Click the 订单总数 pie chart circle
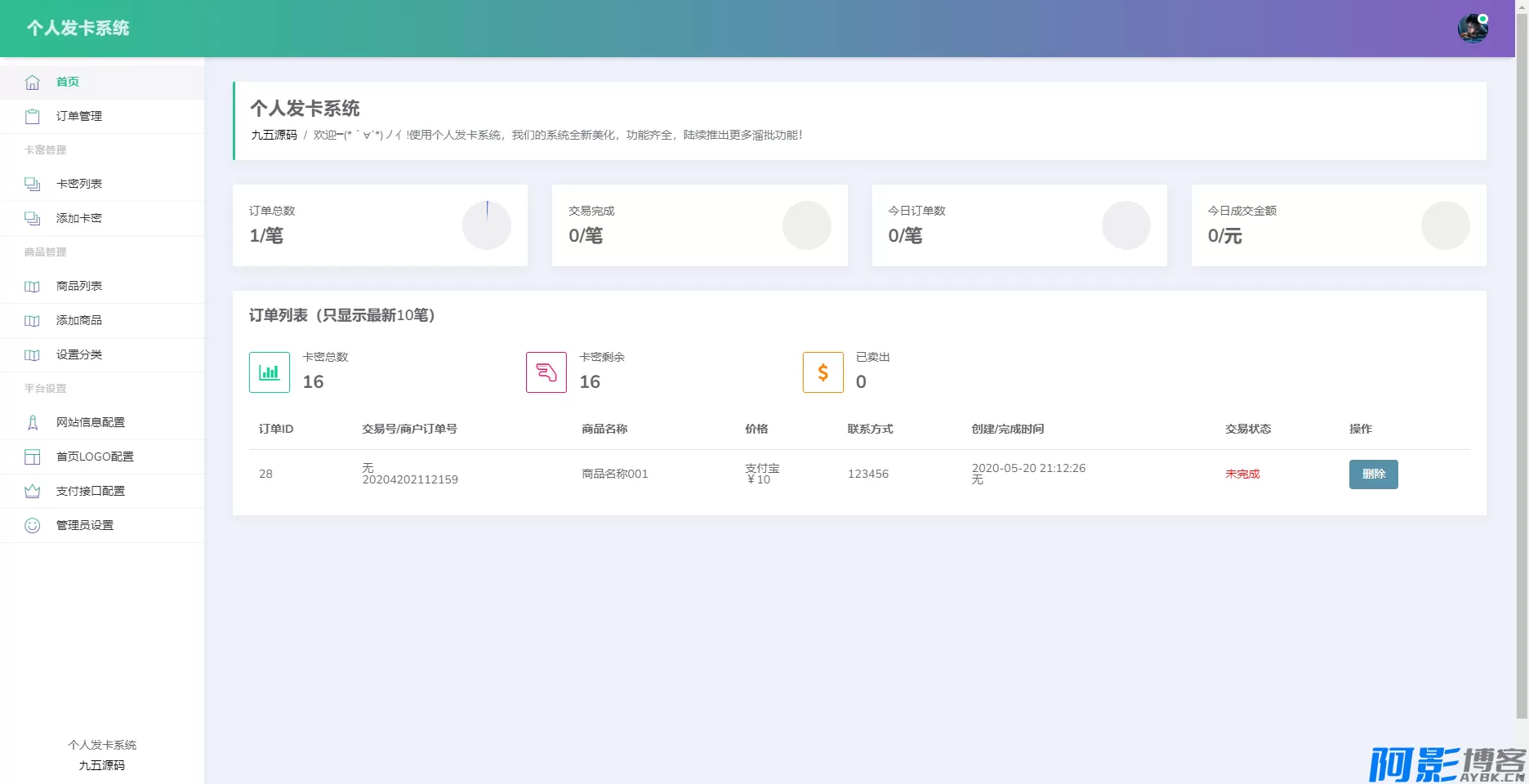Viewport: 1529px width, 784px height. tap(487, 225)
